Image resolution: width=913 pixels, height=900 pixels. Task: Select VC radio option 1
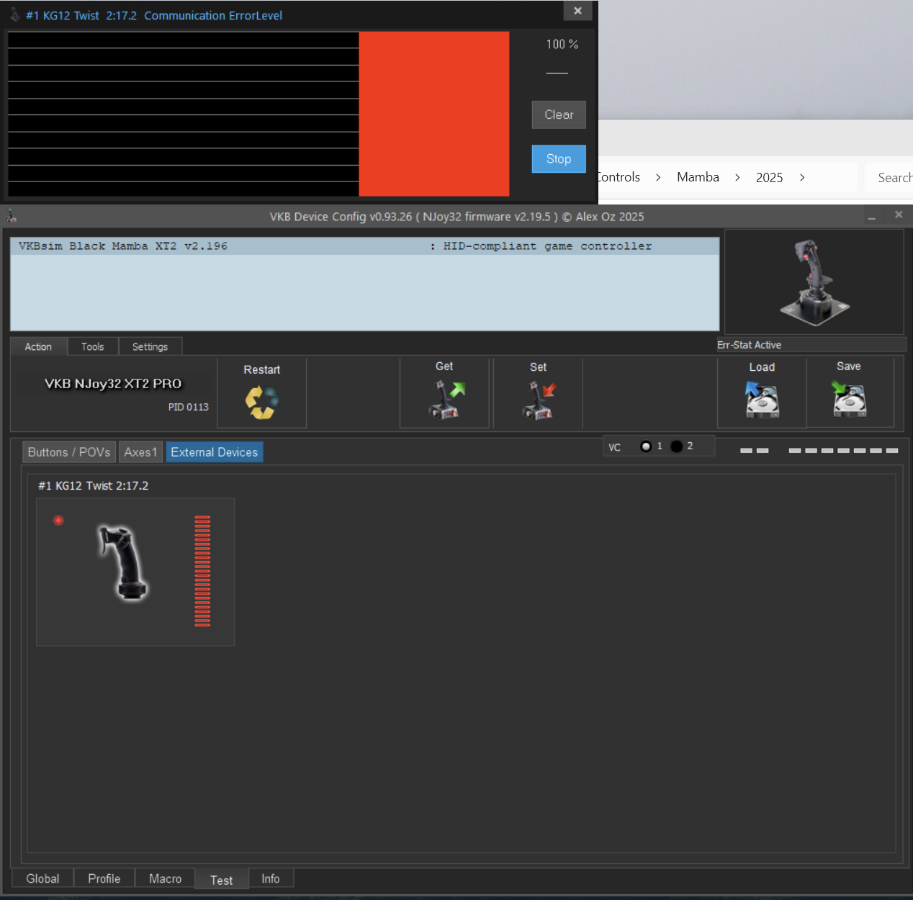(x=645, y=447)
